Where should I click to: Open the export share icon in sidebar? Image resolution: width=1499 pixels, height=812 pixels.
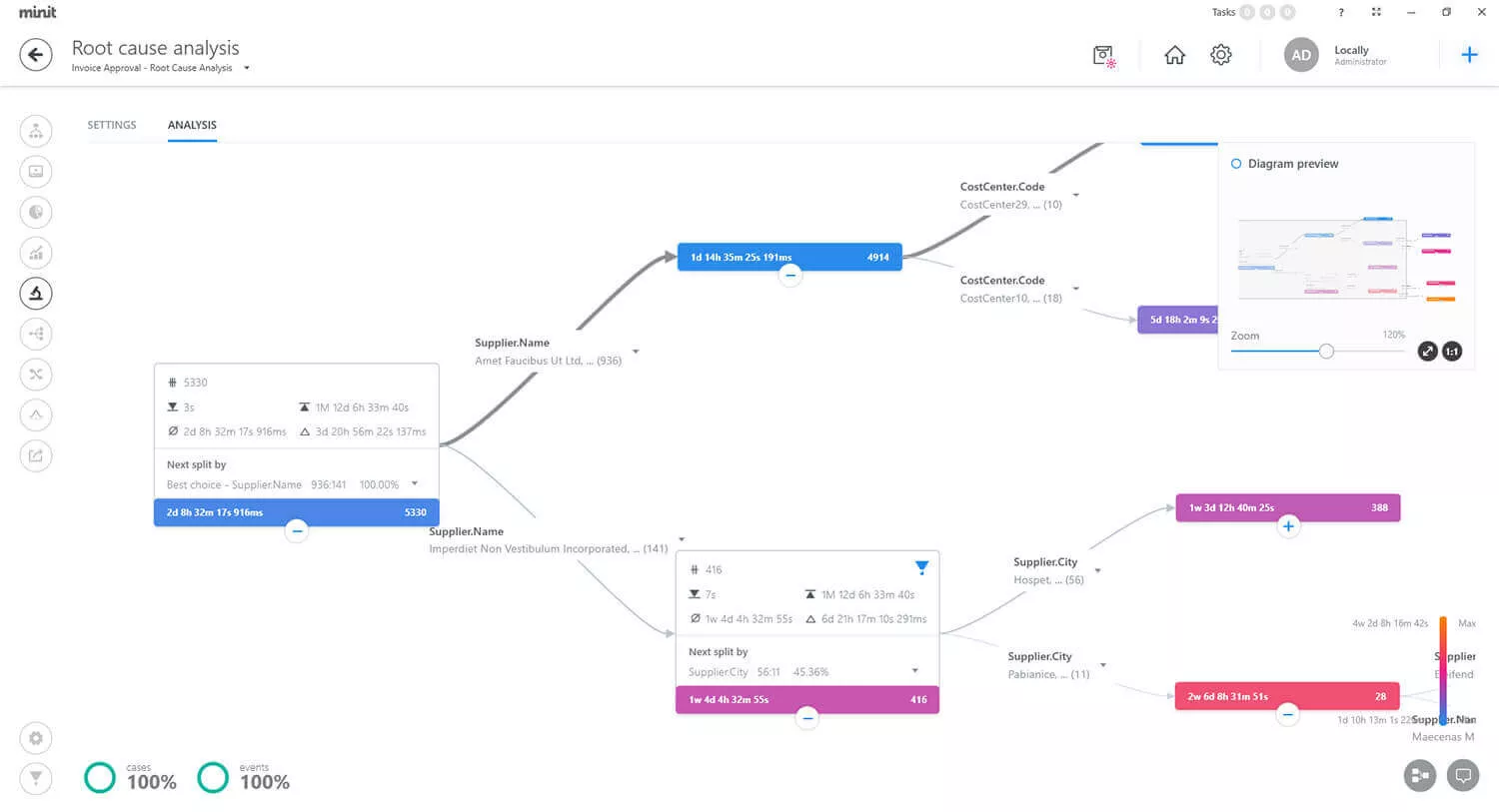[x=36, y=455]
